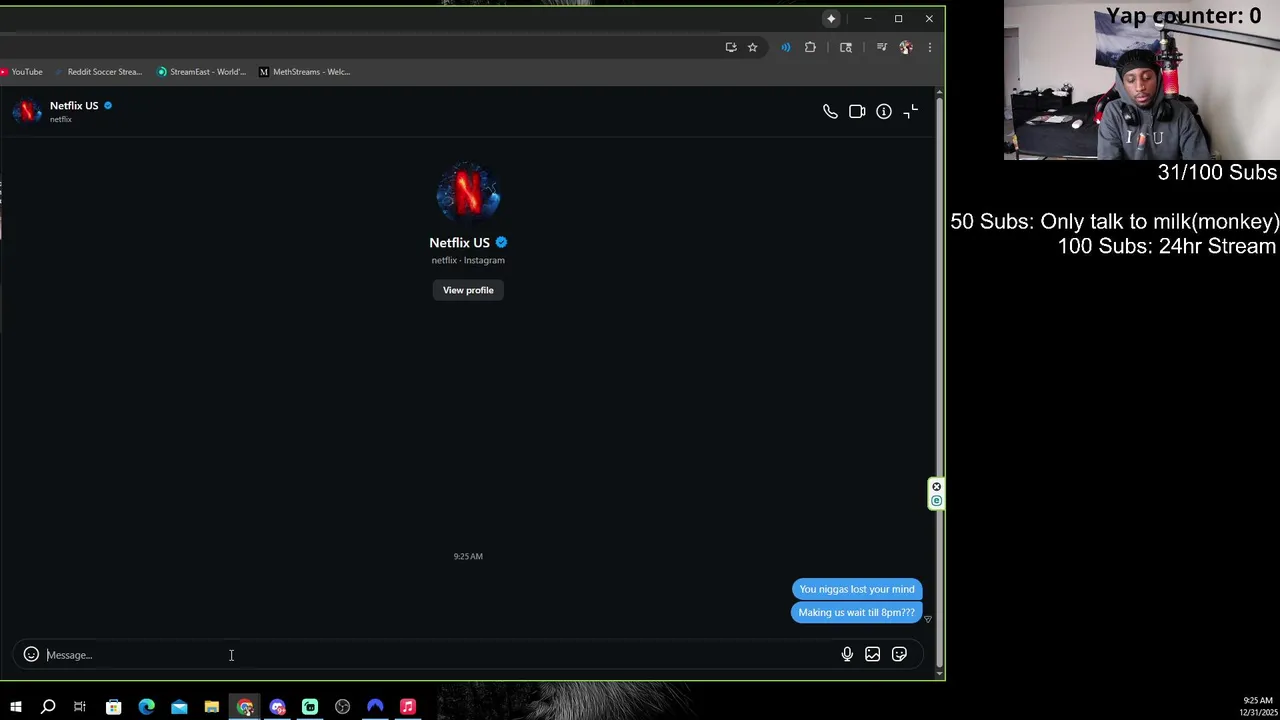Open the Chrome three-dot menu
The height and width of the screenshot is (720, 1280).
(929, 47)
